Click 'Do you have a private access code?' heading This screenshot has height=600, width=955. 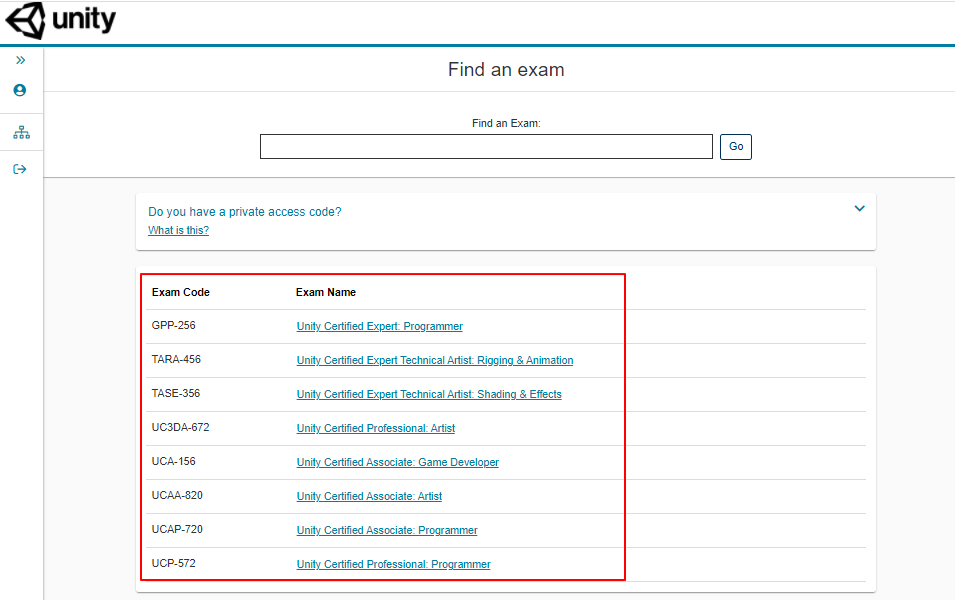pyautogui.click(x=245, y=212)
